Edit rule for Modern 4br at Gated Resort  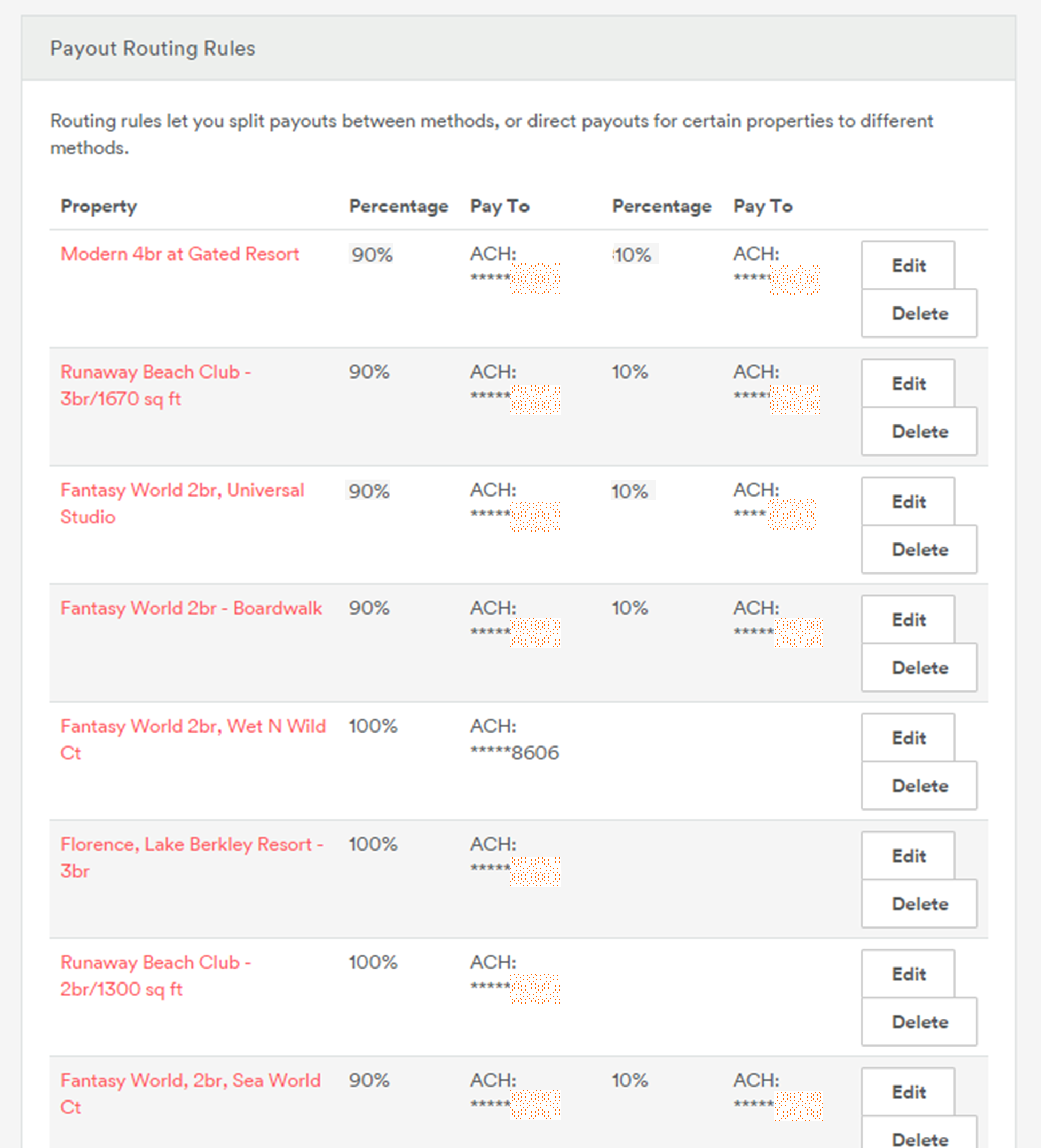point(908,265)
